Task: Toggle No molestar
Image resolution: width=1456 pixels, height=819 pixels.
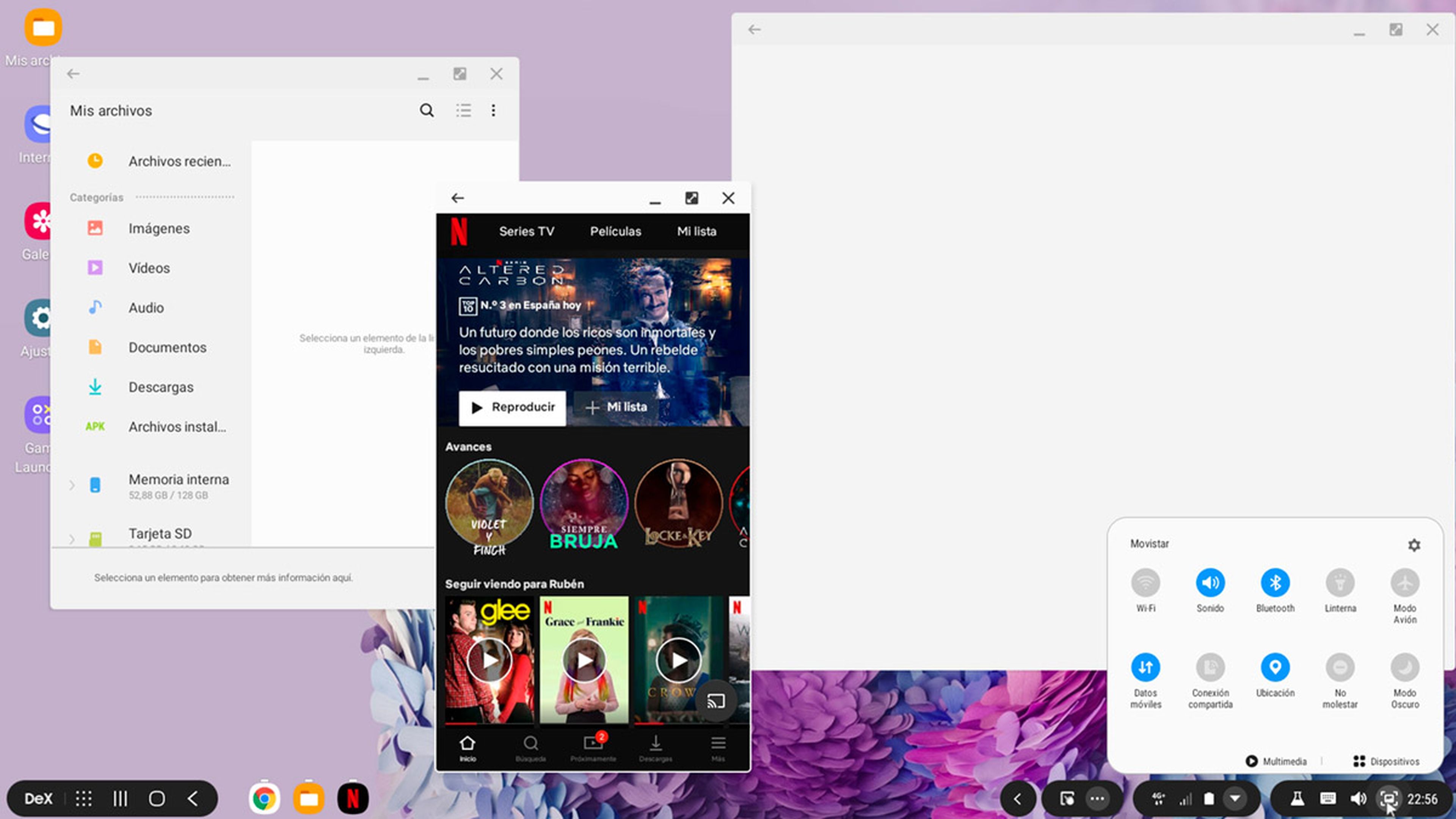Action: click(1340, 667)
